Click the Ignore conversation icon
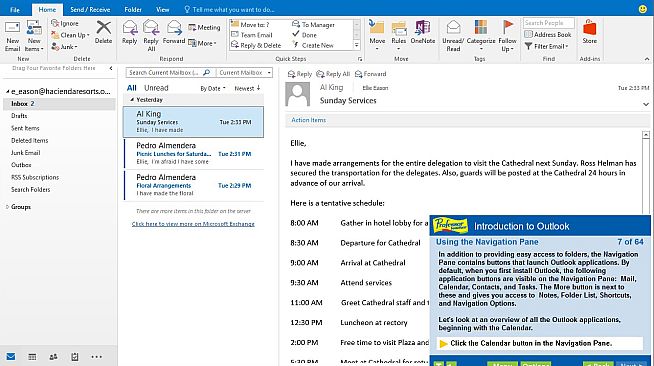This screenshot has height=366, width=654. pos(65,23)
